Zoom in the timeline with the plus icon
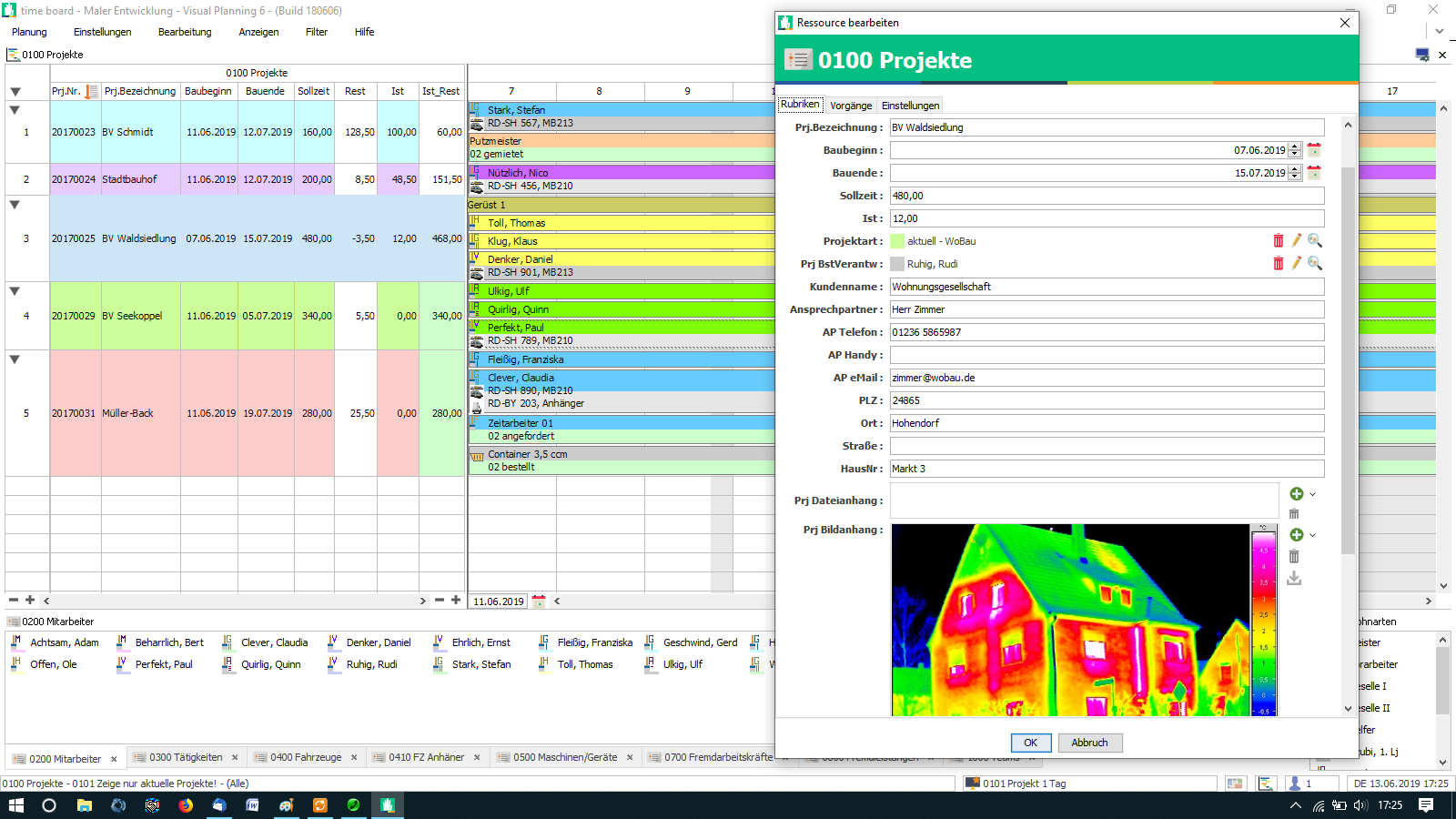 [x=456, y=601]
